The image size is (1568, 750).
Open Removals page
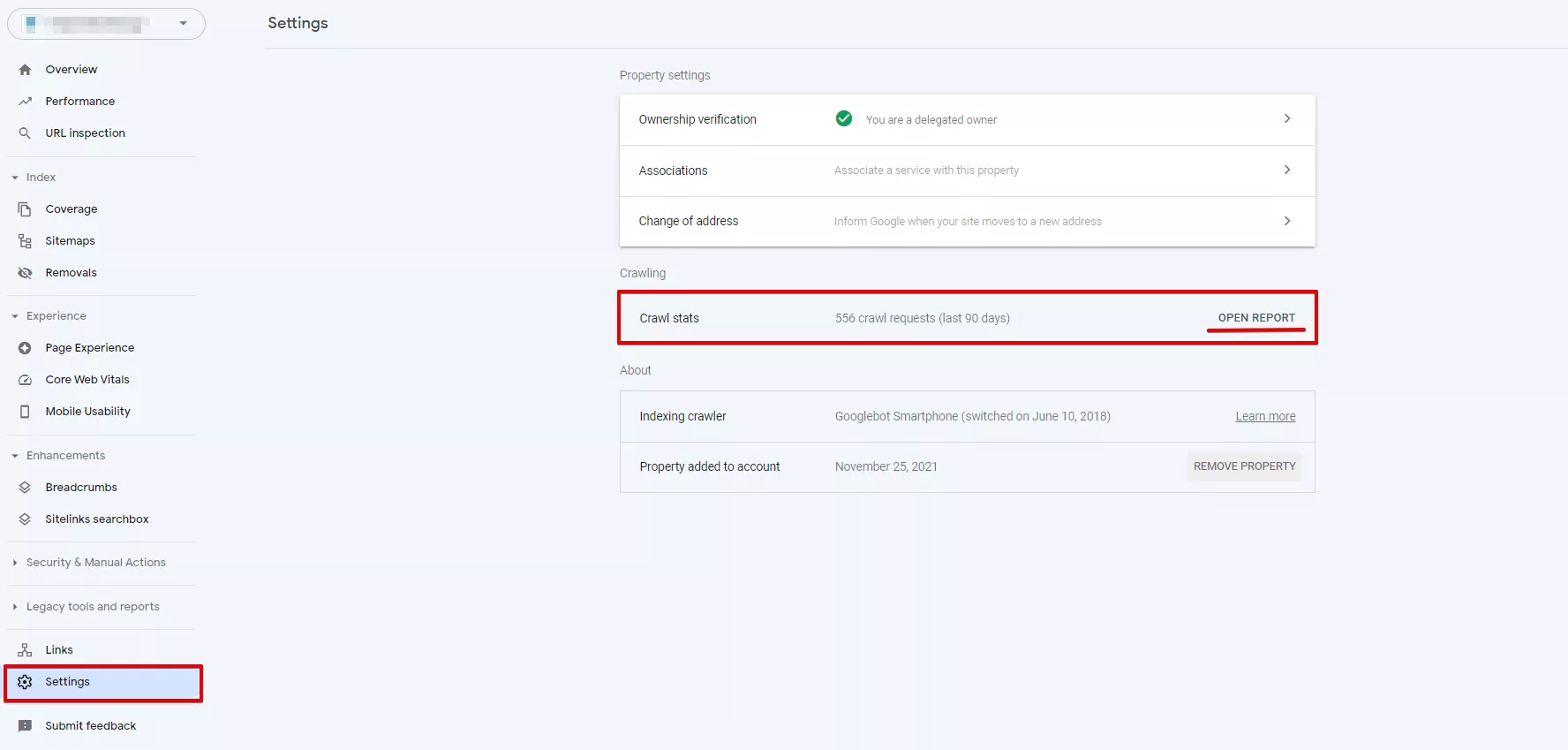(x=72, y=273)
